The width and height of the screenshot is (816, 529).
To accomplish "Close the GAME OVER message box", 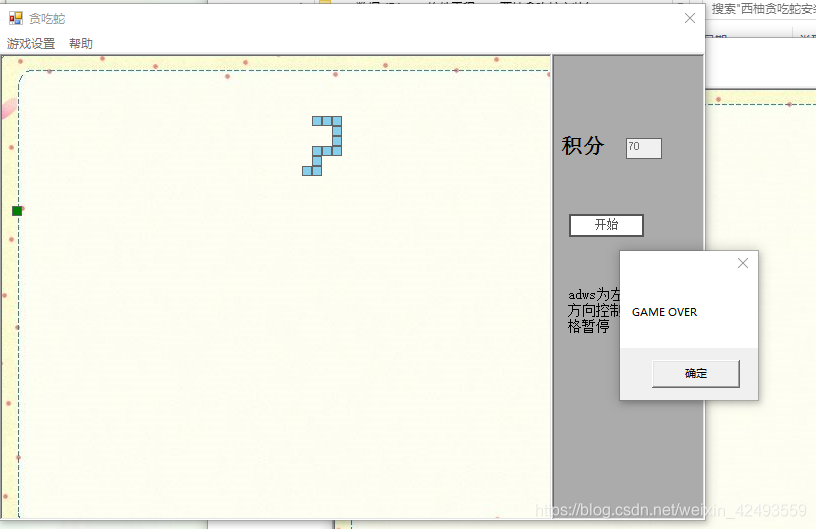I will point(743,263).
